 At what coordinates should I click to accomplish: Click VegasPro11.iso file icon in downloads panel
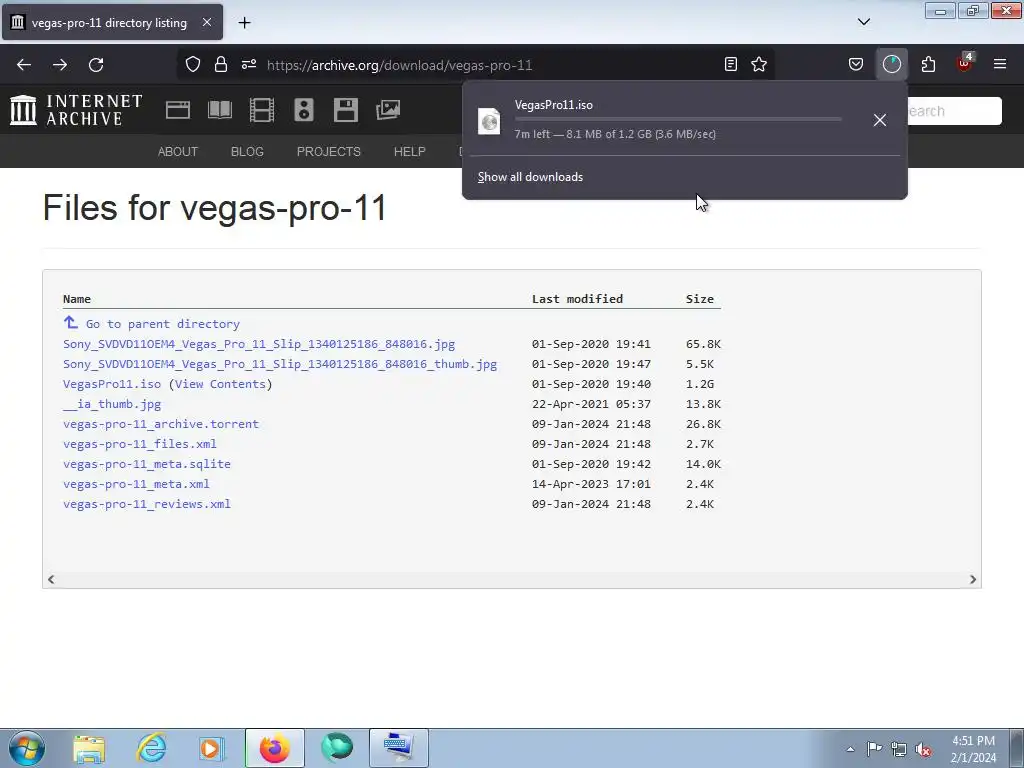click(489, 121)
